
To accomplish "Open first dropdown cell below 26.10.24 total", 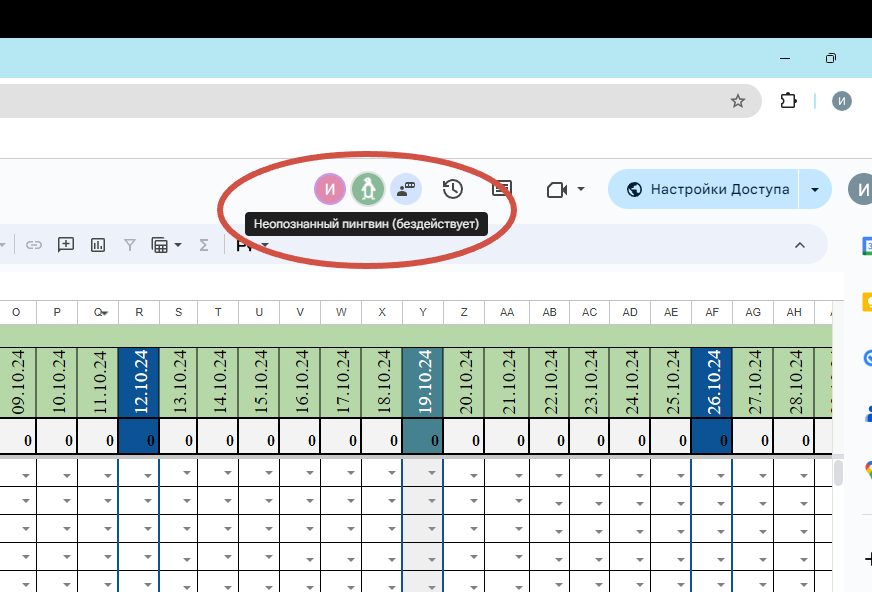I will coord(720,476).
